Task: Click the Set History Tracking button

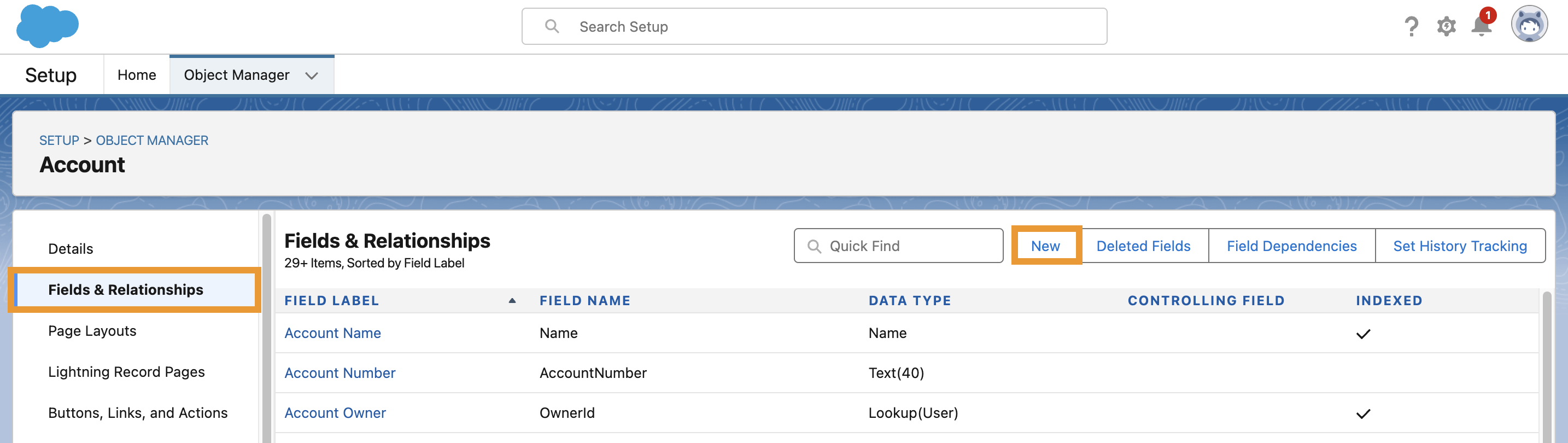Action: [x=1460, y=246]
